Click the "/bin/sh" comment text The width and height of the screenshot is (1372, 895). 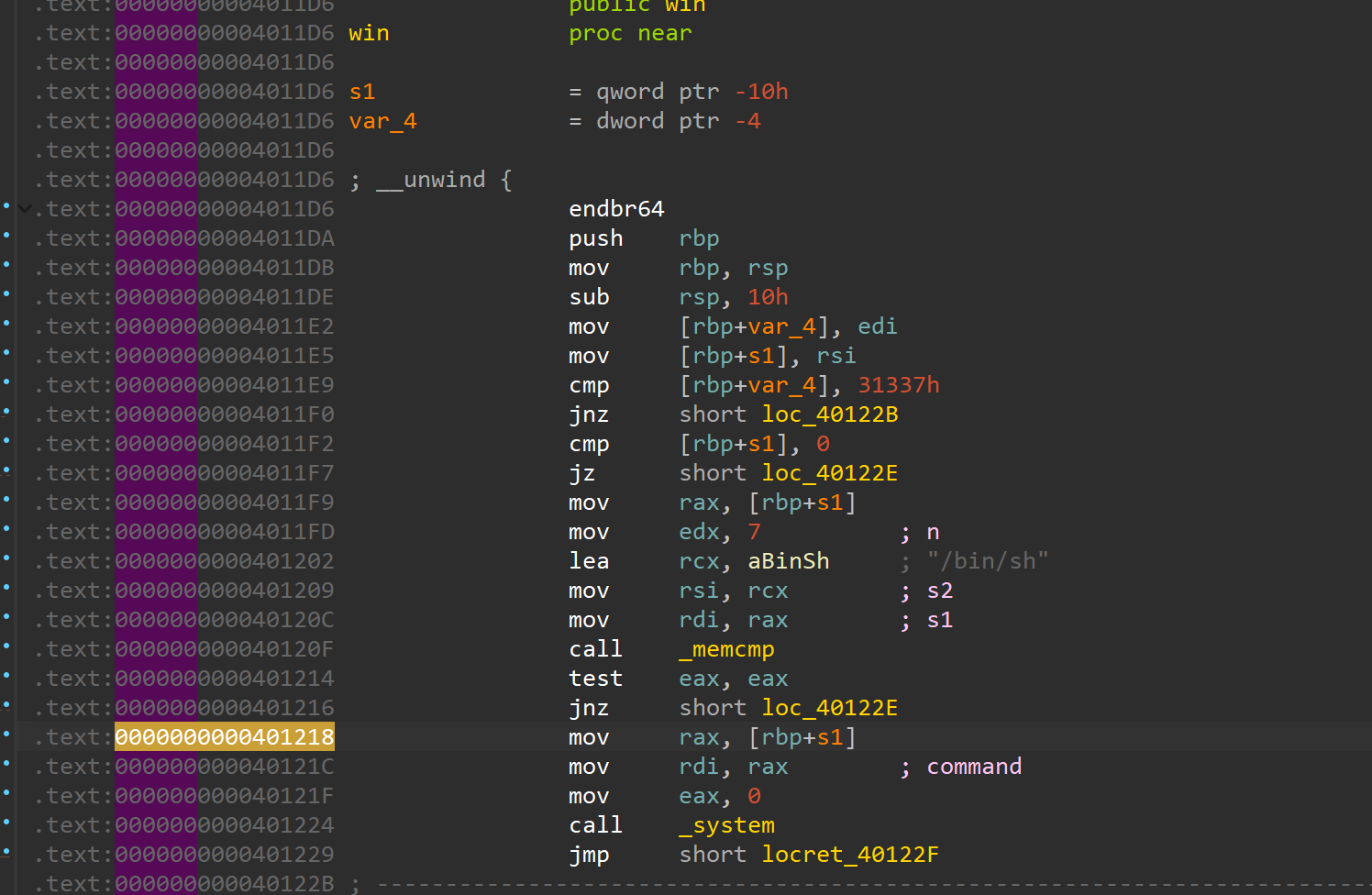coord(987,561)
